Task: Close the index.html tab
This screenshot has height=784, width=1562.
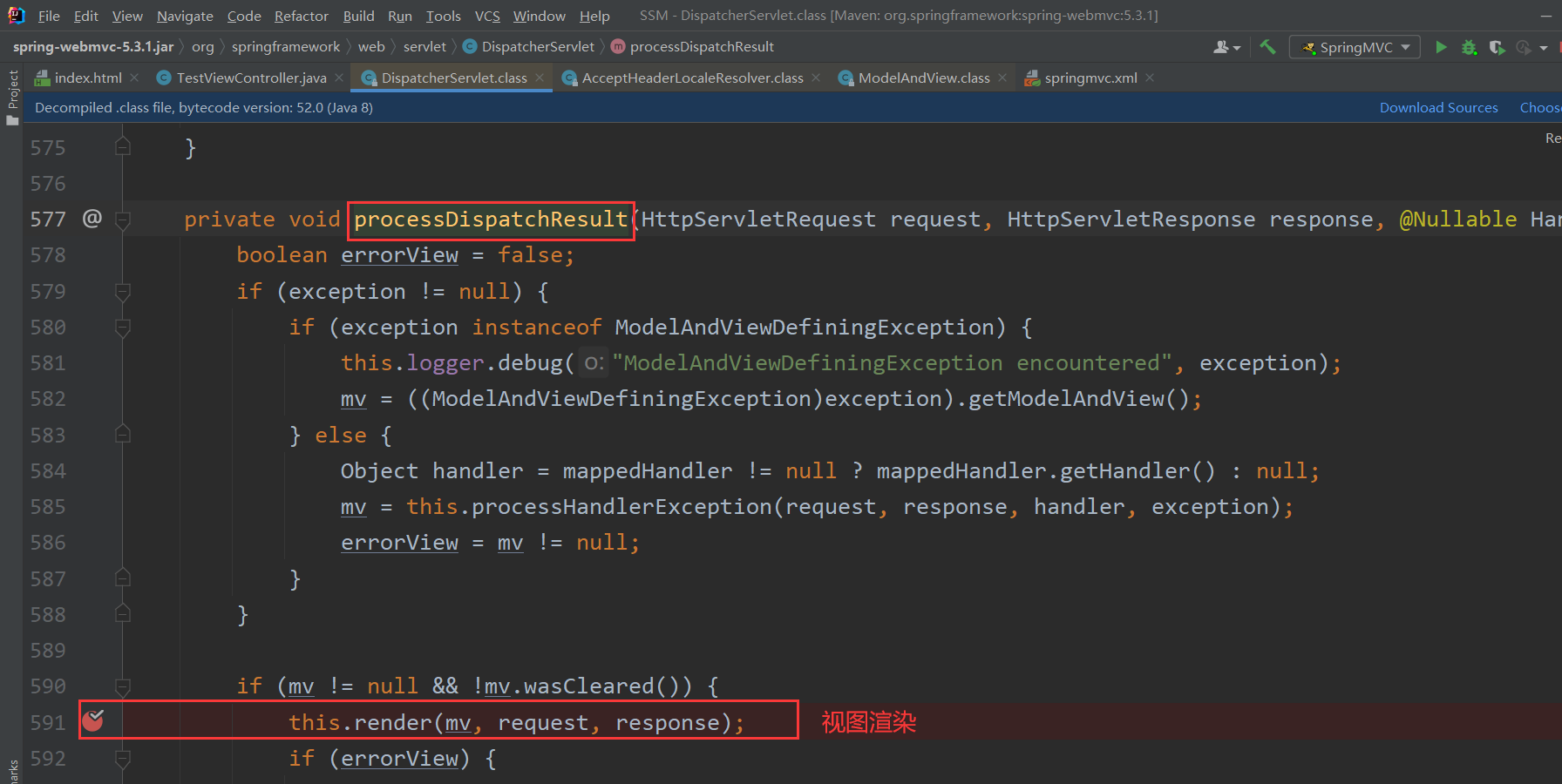Action: tap(134, 78)
